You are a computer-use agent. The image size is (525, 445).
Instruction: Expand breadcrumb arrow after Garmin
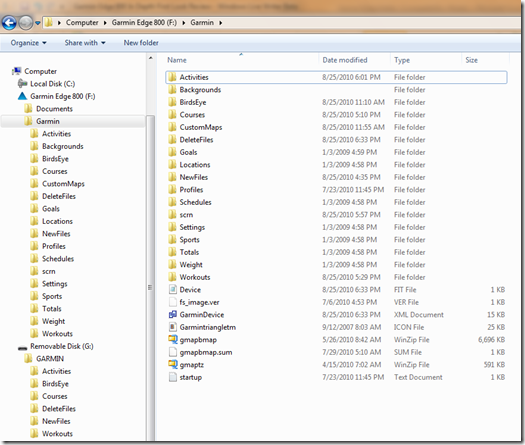[221, 23]
